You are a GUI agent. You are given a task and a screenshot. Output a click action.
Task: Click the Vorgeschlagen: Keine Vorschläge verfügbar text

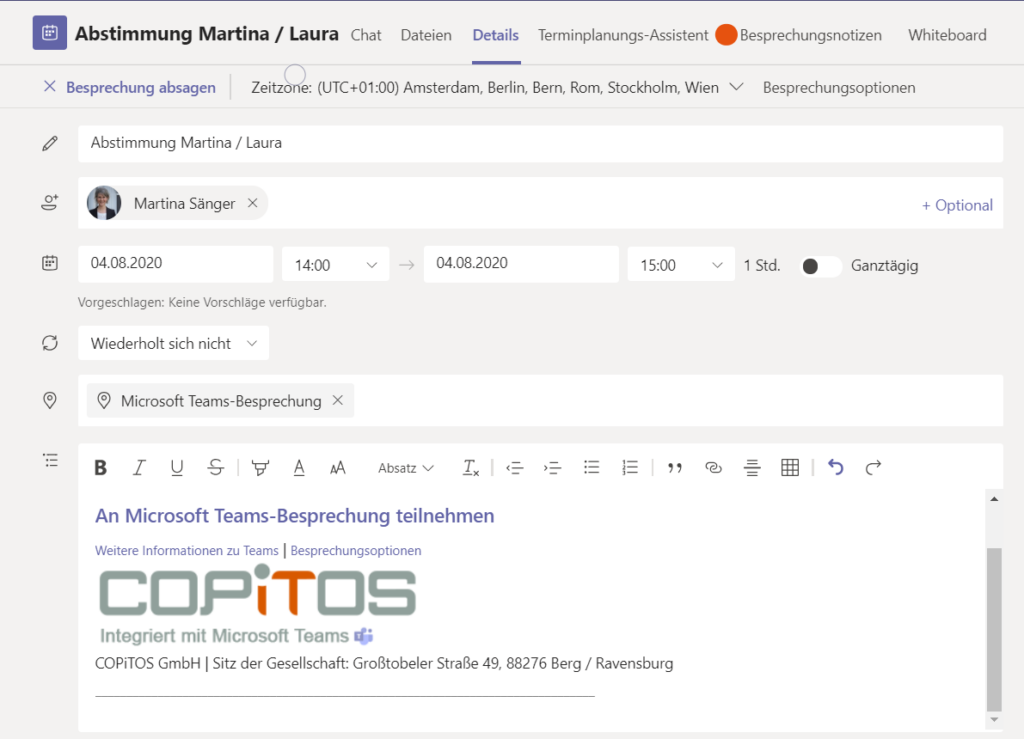click(202, 302)
